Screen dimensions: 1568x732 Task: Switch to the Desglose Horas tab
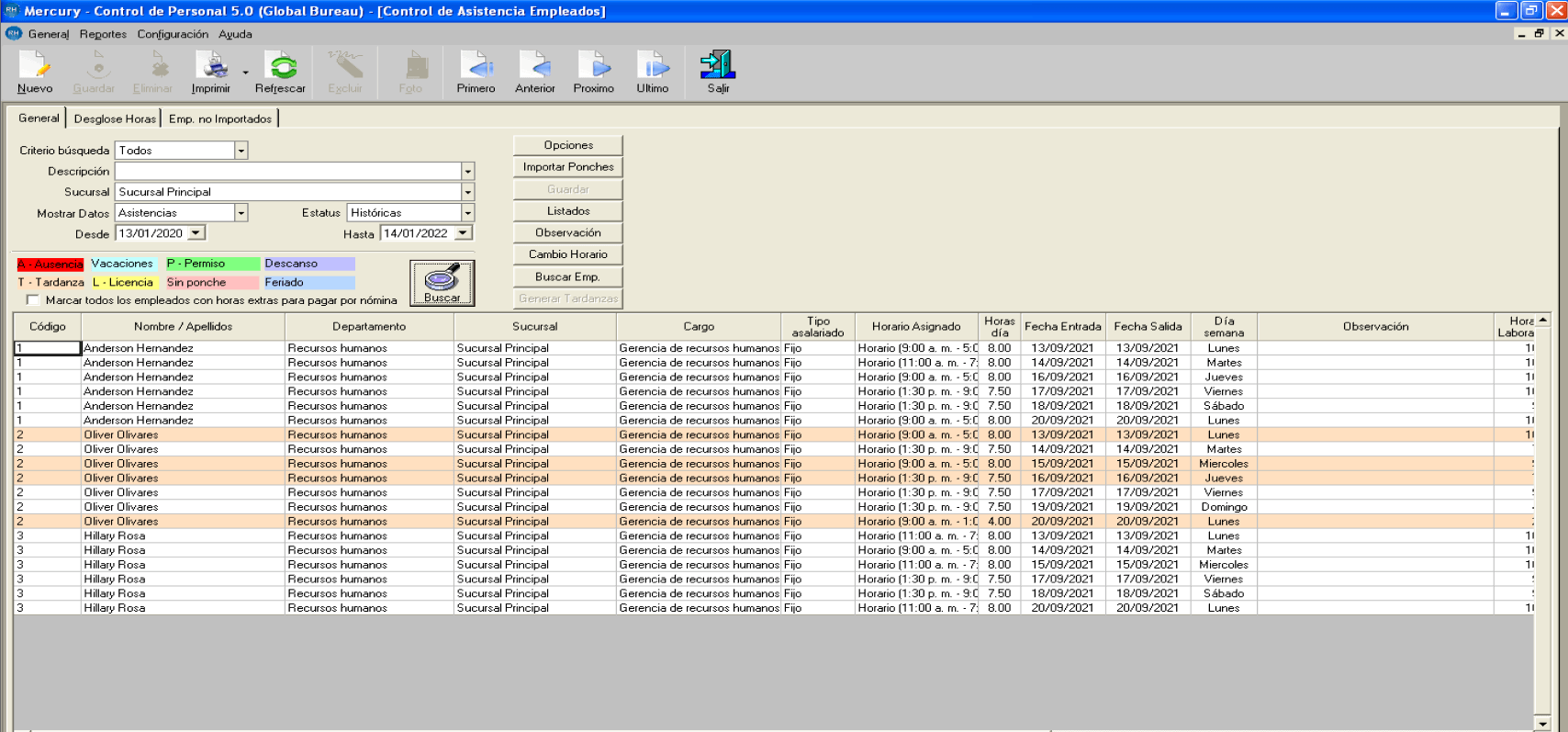(115, 118)
